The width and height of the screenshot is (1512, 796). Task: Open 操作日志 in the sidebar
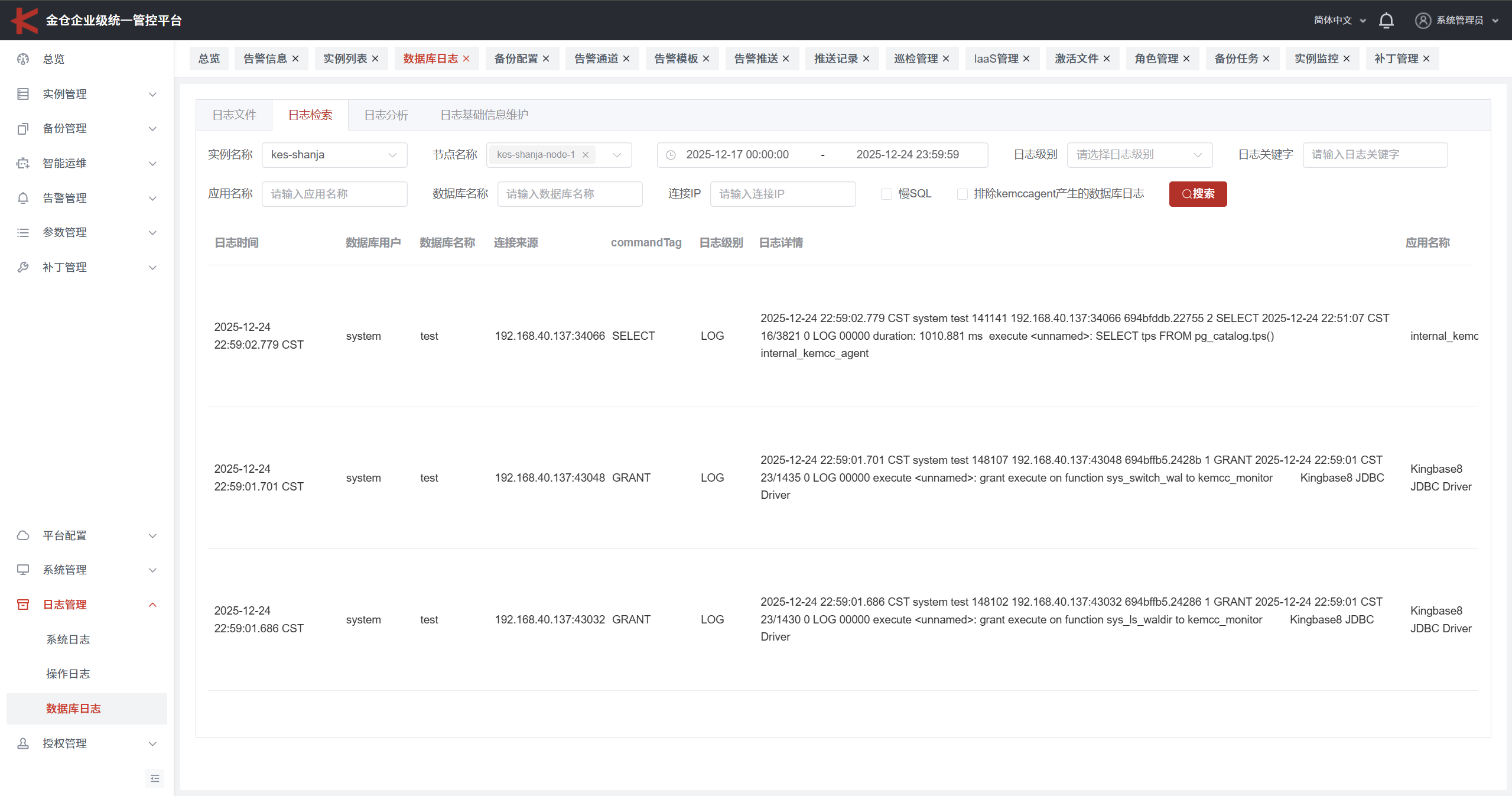click(68, 674)
